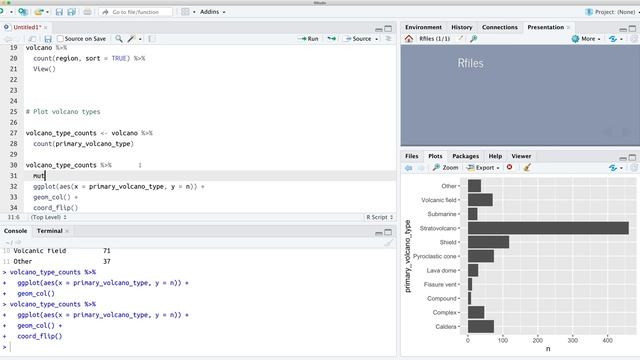Toggle the Source on Save checkbox
Image resolution: width=640 pixels, height=360 pixels.
pos(60,39)
